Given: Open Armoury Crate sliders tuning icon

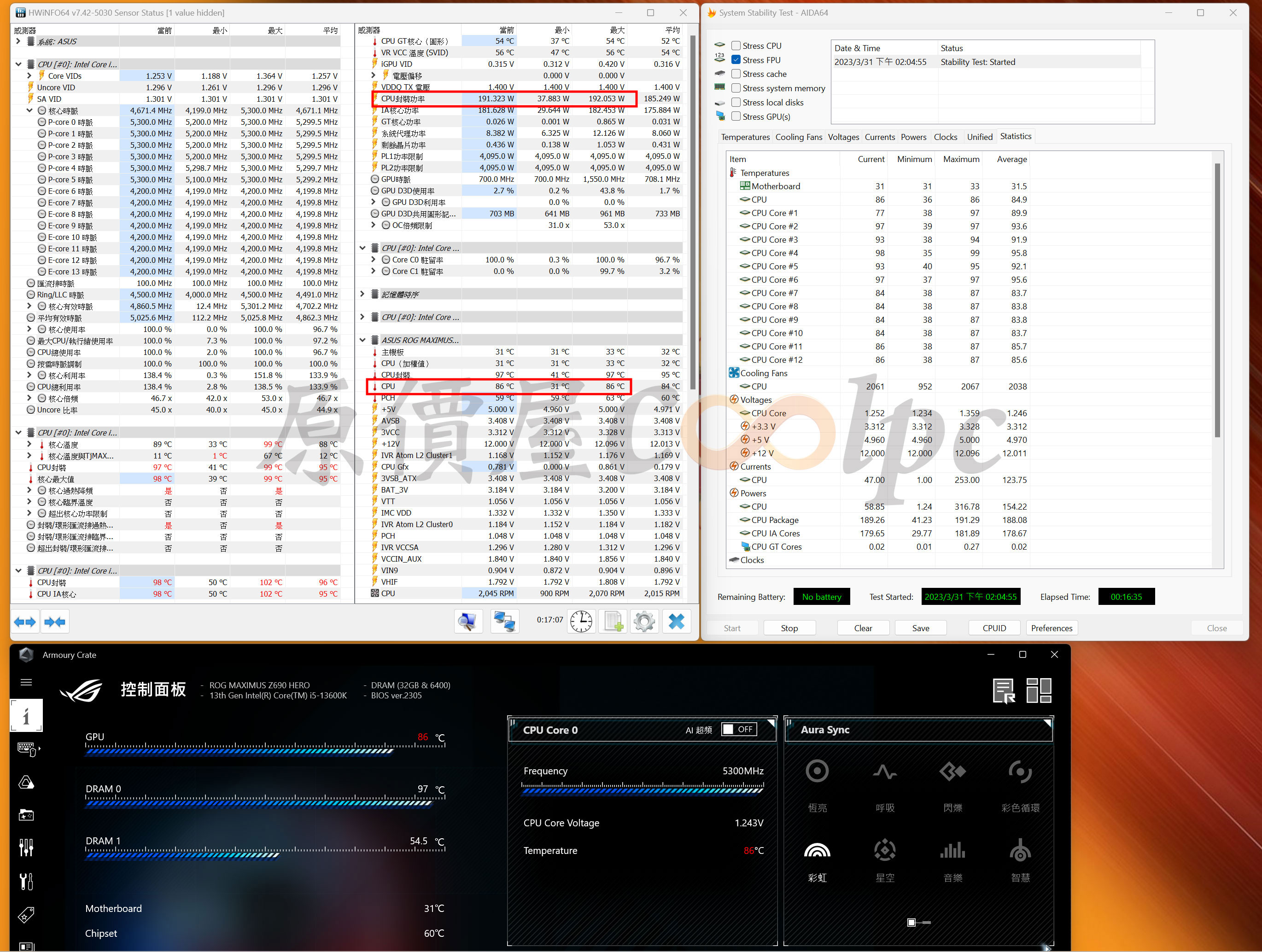Looking at the screenshot, I should 26,848.
